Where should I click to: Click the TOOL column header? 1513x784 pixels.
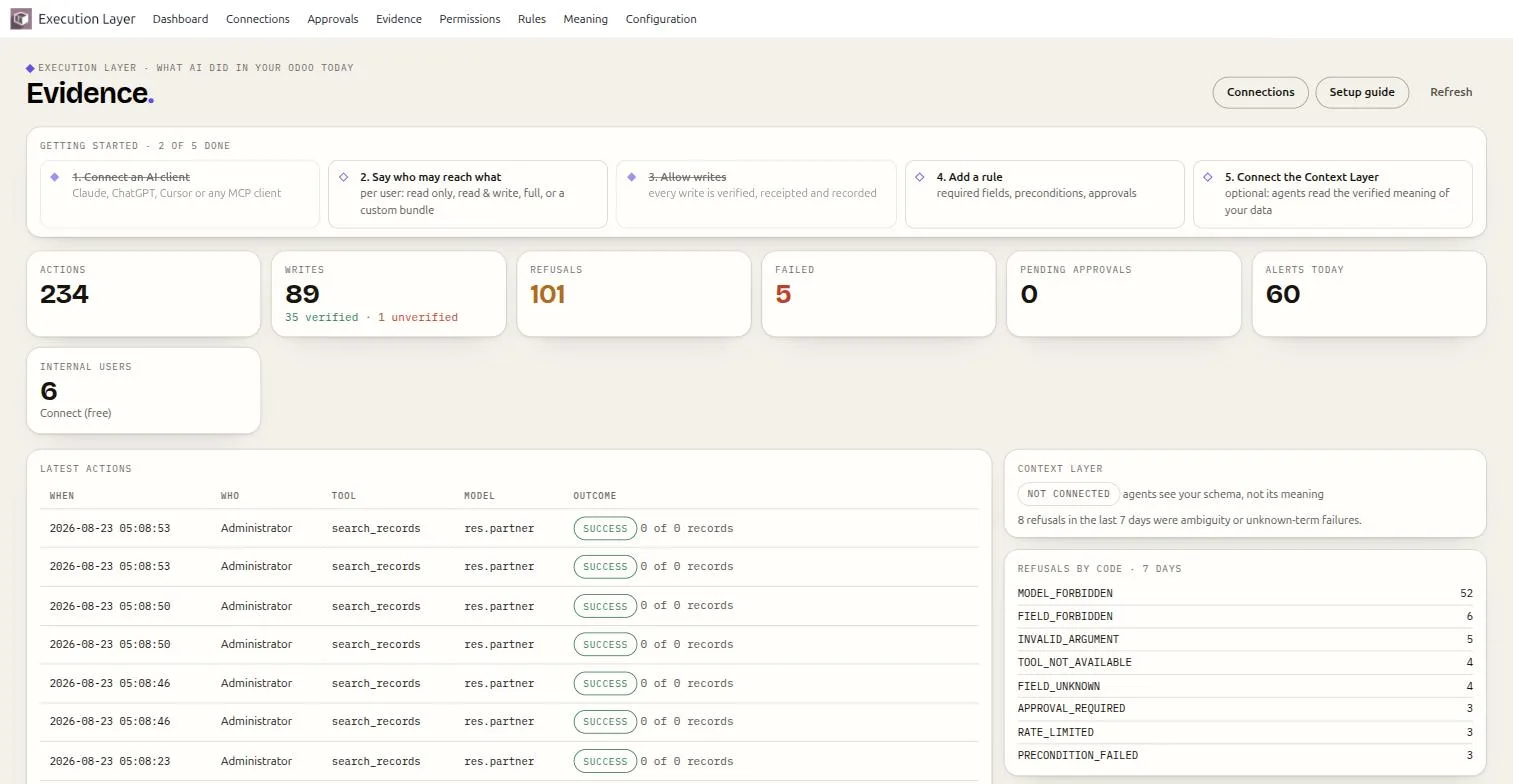click(x=344, y=496)
